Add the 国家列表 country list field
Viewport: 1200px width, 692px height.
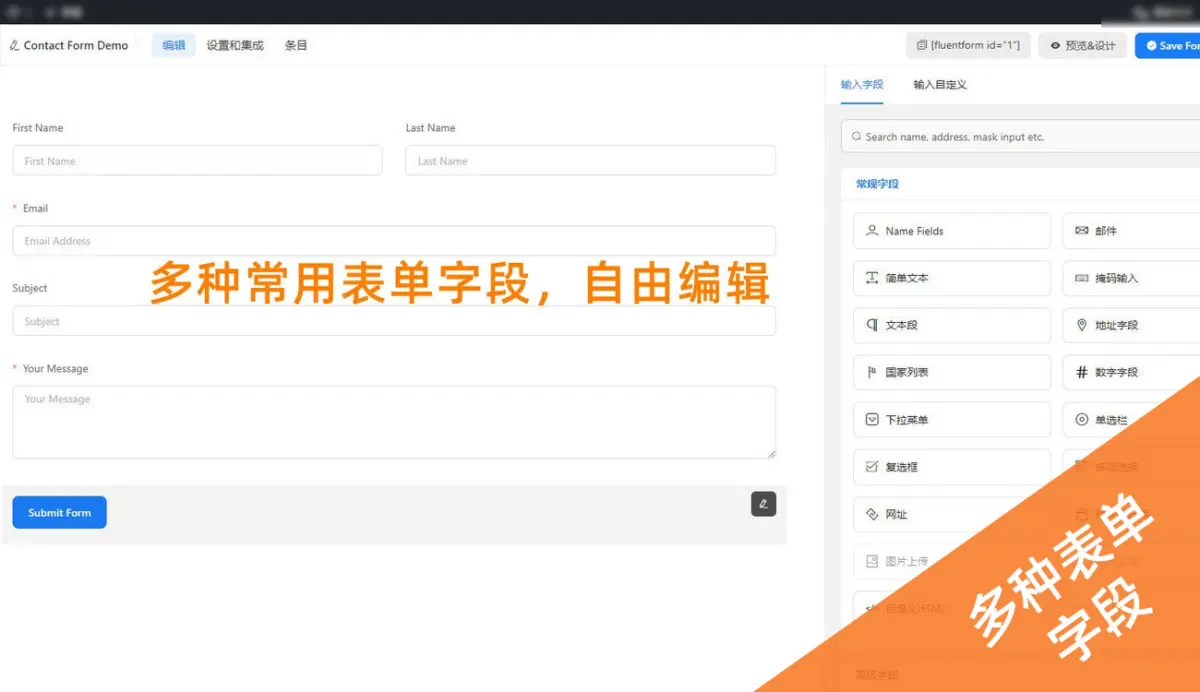tap(950, 372)
